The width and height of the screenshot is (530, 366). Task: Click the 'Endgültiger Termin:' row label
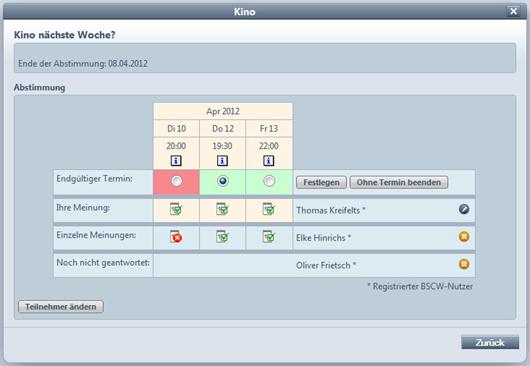click(94, 179)
